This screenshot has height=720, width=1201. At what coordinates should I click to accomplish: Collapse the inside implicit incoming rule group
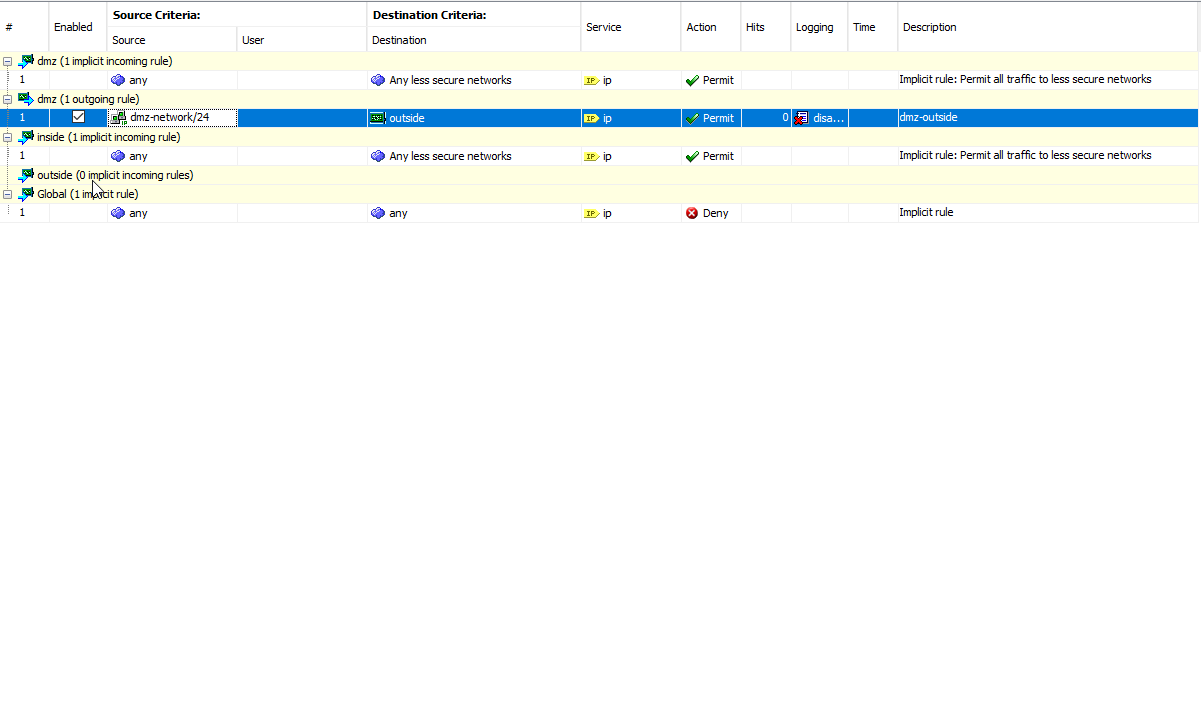click(x=8, y=137)
